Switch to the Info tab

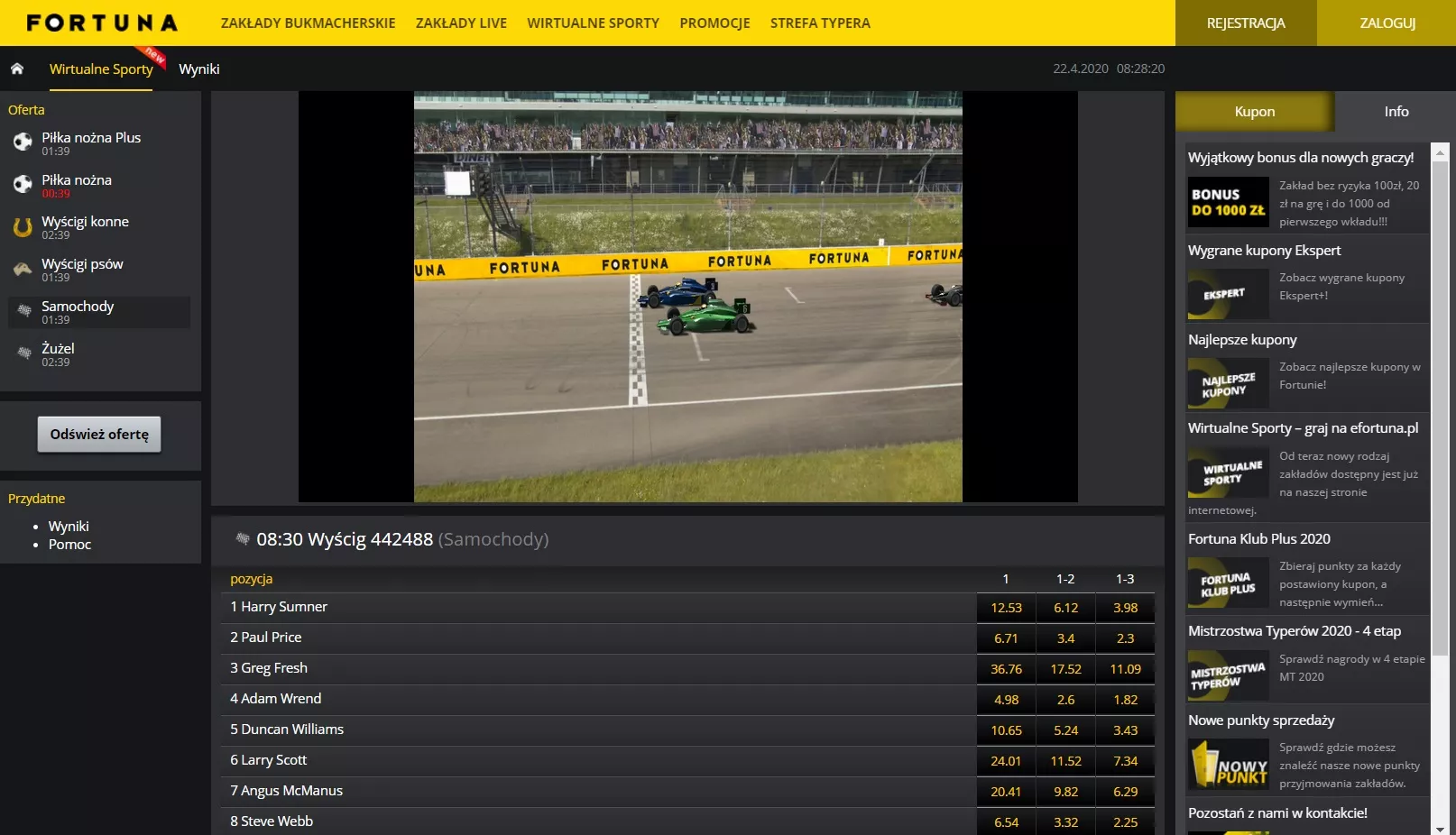pyautogui.click(x=1396, y=112)
